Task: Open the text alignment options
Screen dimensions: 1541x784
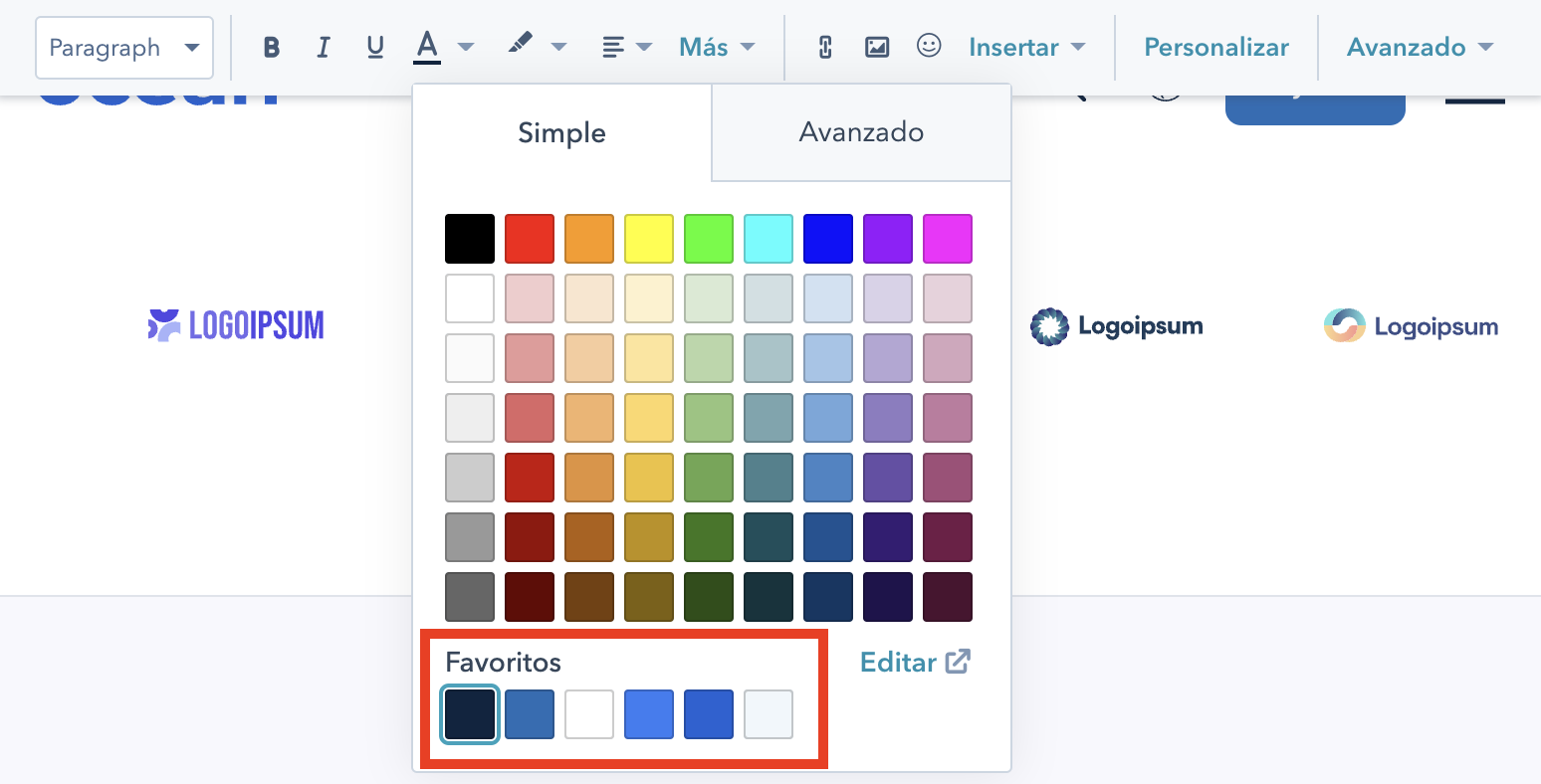Action: point(617,46)
